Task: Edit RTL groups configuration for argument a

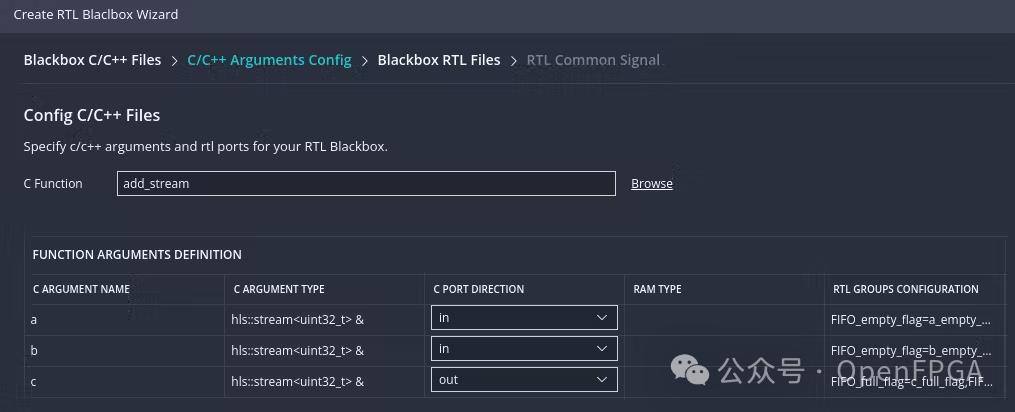Action: point(911,320)
